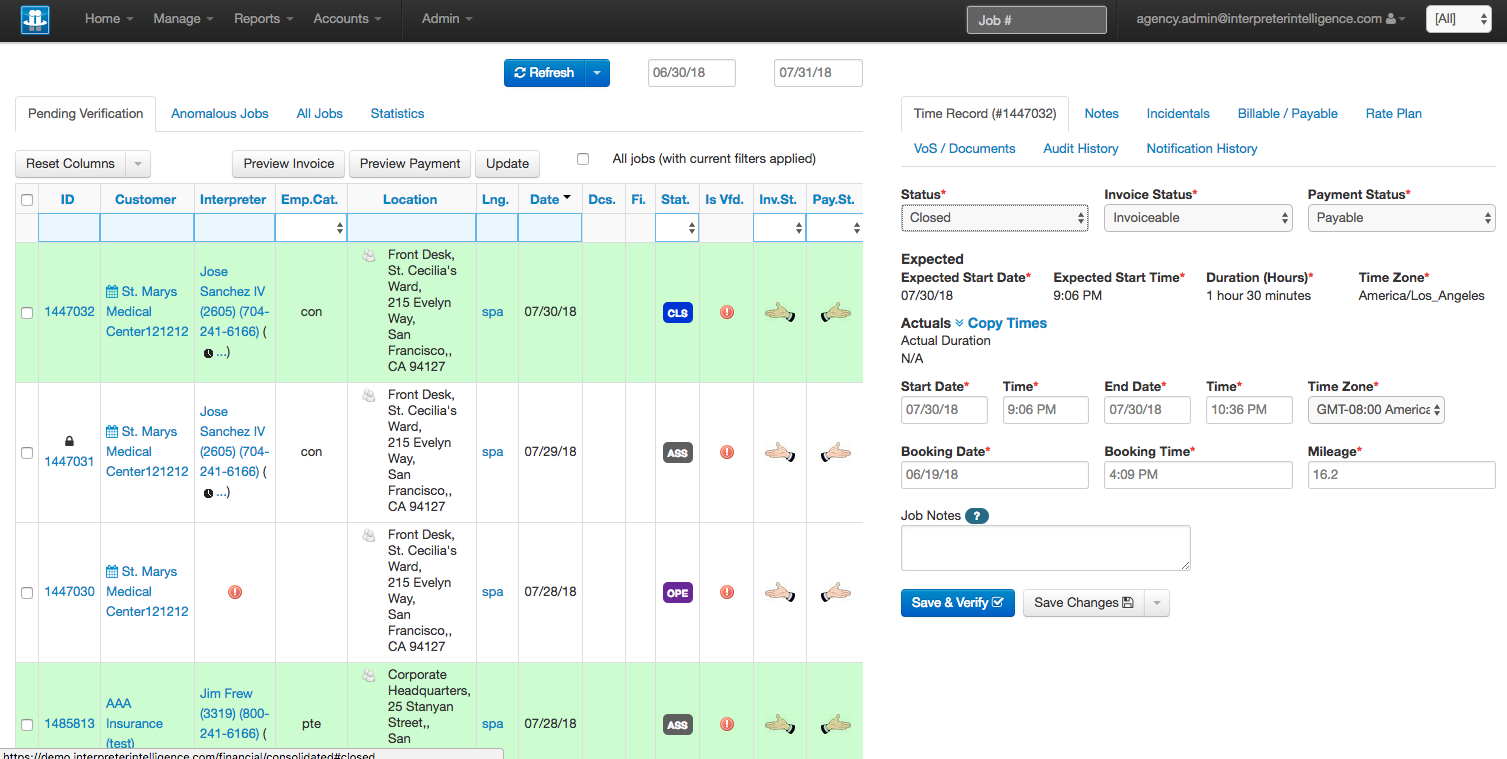Click the red verification alert icon for job 1447031
Viewport: 1507px width, 759px height.
tap(727, 452)
